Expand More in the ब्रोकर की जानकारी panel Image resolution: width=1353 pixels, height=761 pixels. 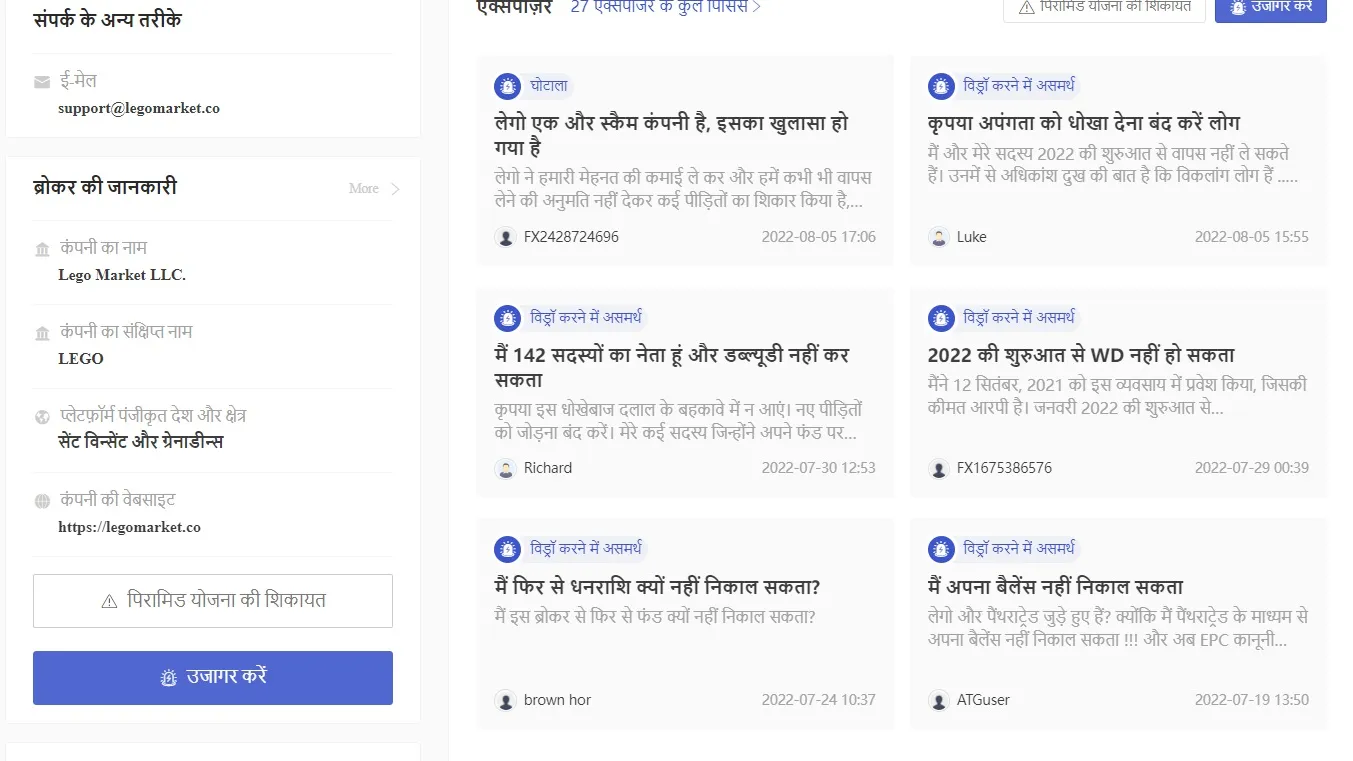coord(374,188)
